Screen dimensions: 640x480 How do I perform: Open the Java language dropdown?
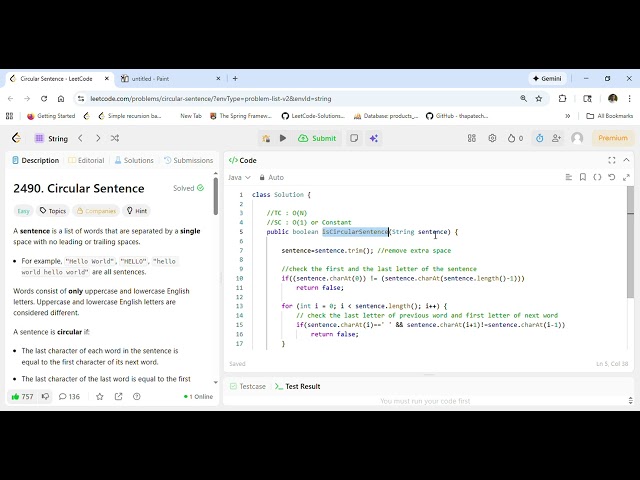click(240, 177)
